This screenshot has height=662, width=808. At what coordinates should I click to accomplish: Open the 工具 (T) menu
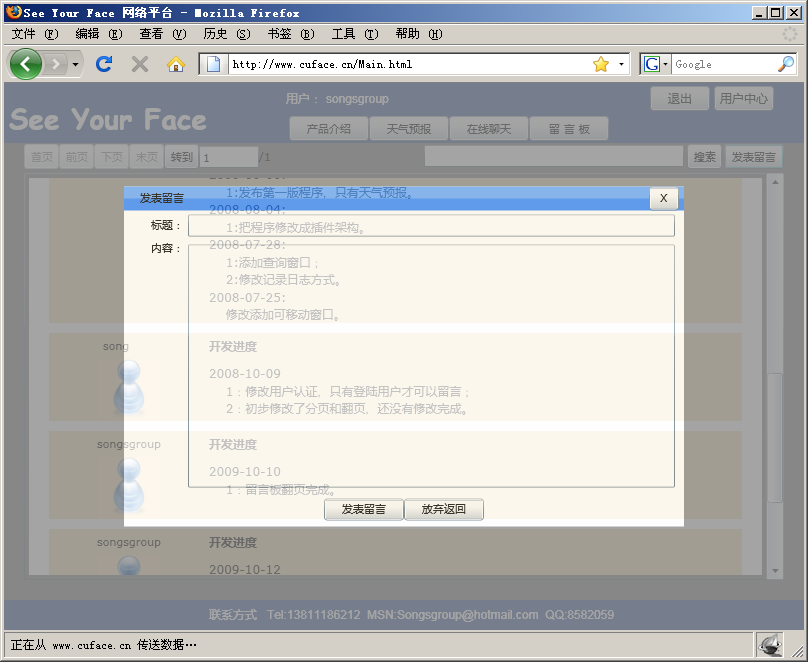355,34
